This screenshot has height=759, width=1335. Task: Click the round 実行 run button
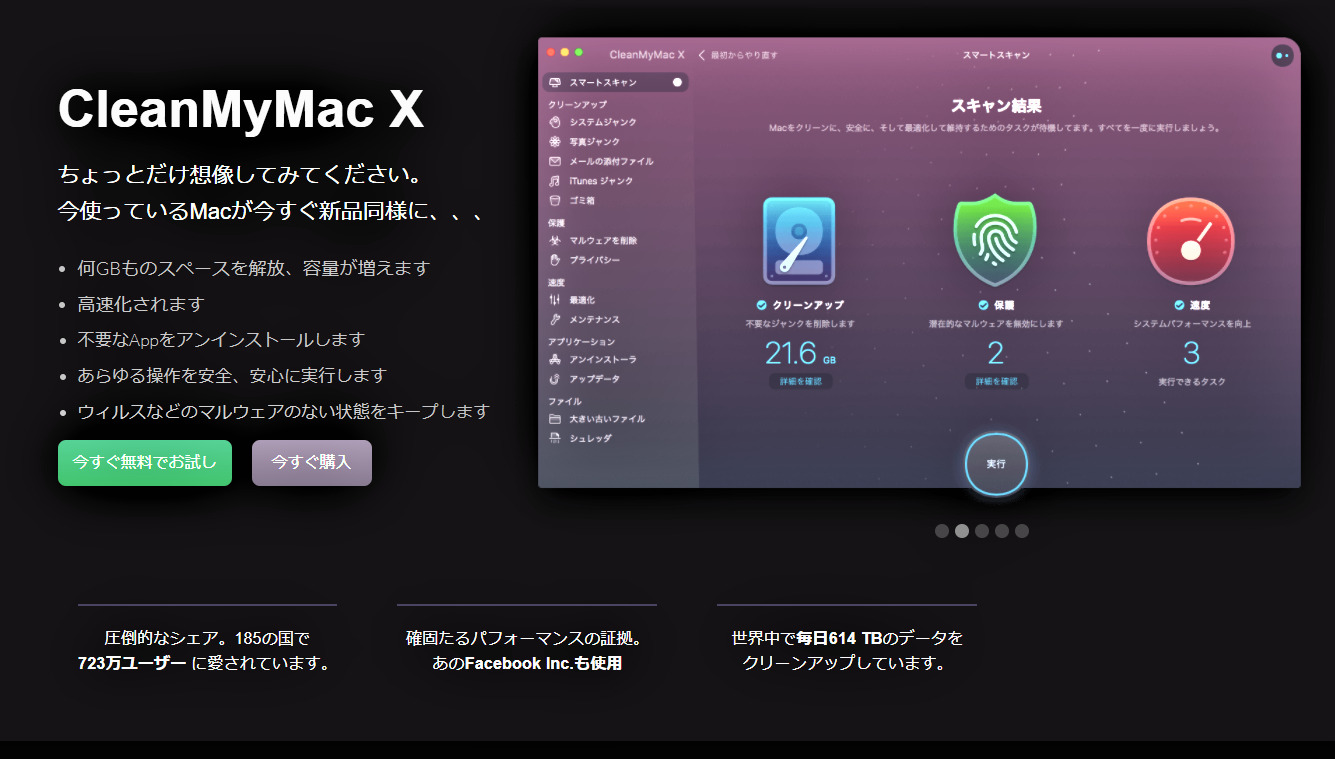coord(996,464)
